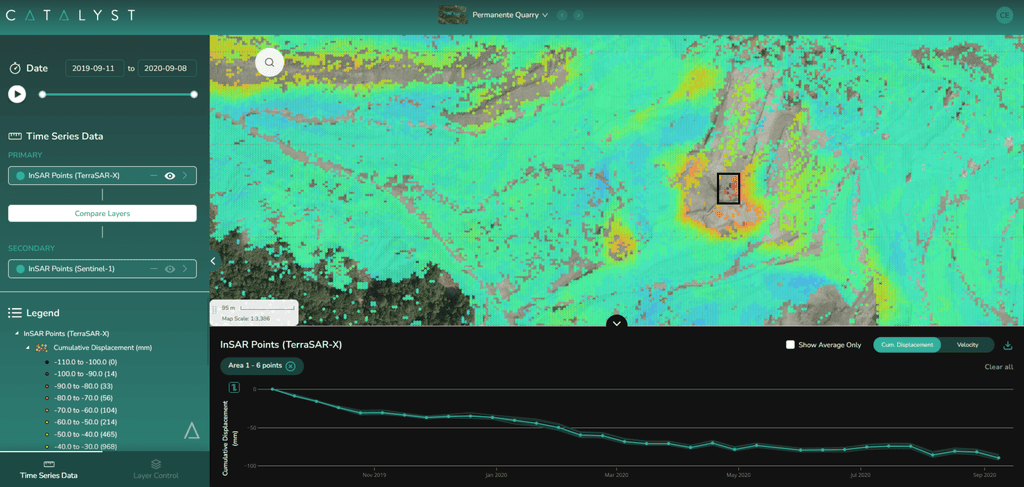This screenshot has width=1024, height=487.
Task: Click the timeline slider start handle
Action: 42,95
